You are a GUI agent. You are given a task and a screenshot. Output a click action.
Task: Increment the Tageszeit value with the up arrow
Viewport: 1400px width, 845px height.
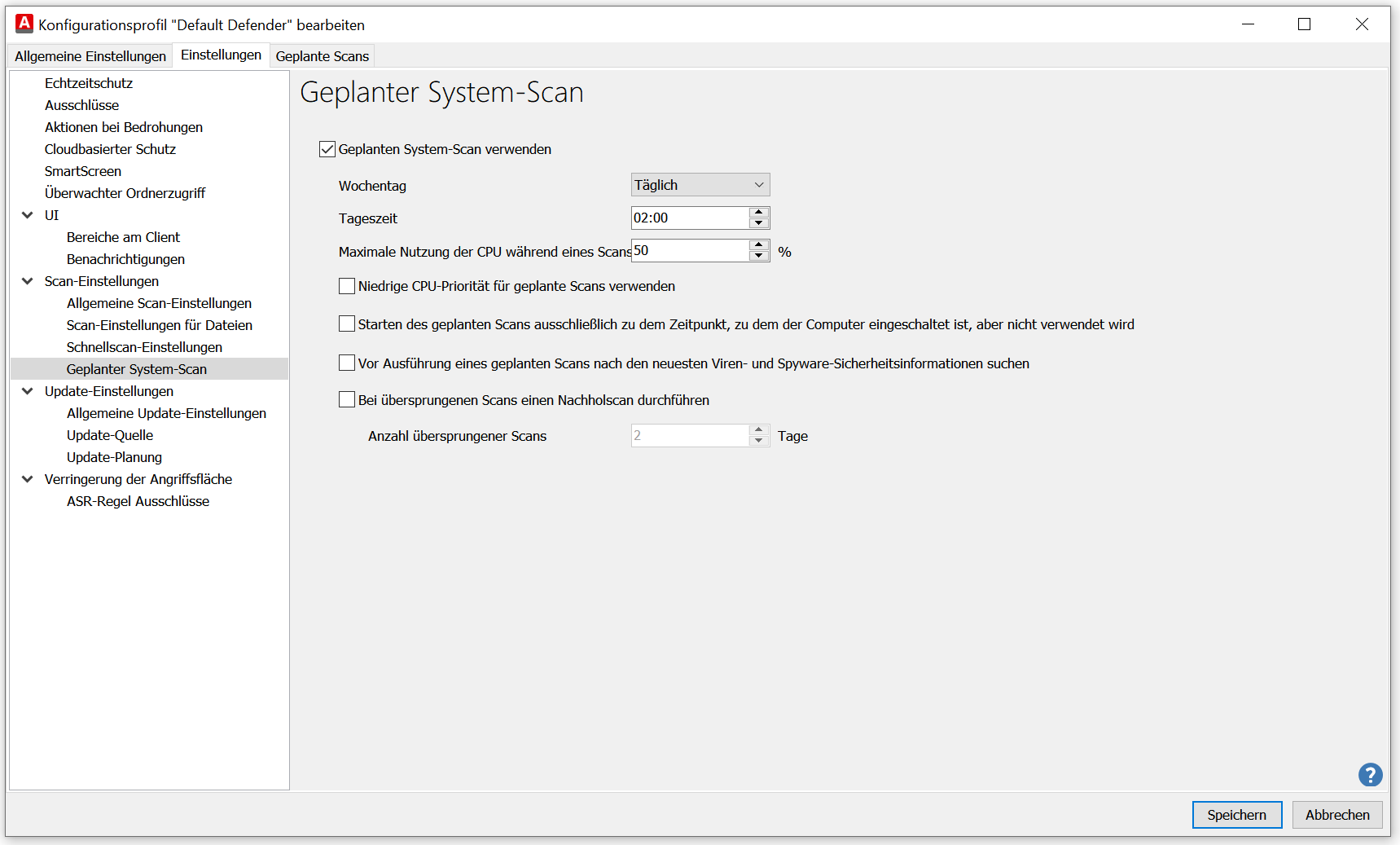[758, 213]
